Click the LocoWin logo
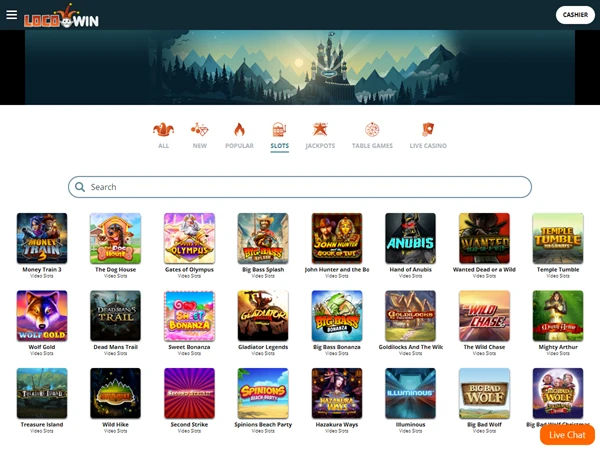 pyautogui.click(x=61, y=16)
